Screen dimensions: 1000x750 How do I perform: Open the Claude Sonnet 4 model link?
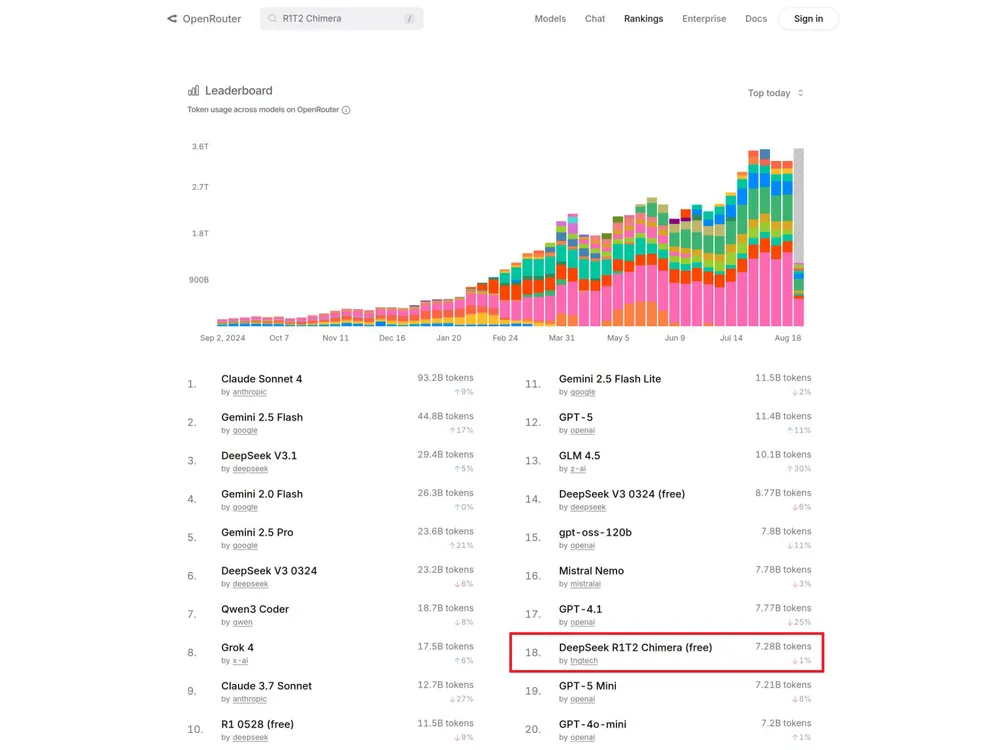pyautogui.click(x=261, y=379)
